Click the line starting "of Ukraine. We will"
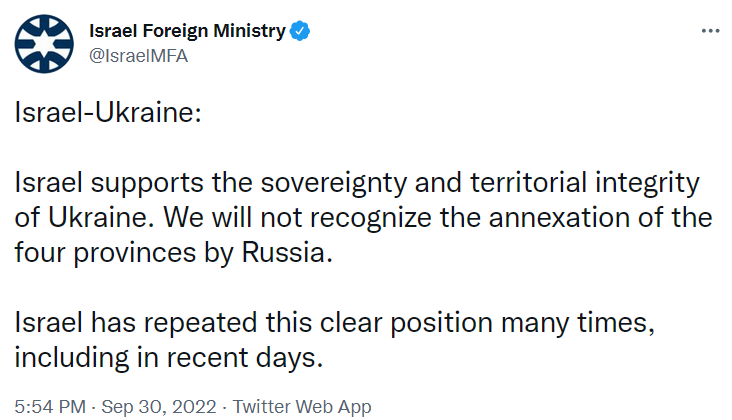Screen dimensions: 732x420 pos(364,218)
